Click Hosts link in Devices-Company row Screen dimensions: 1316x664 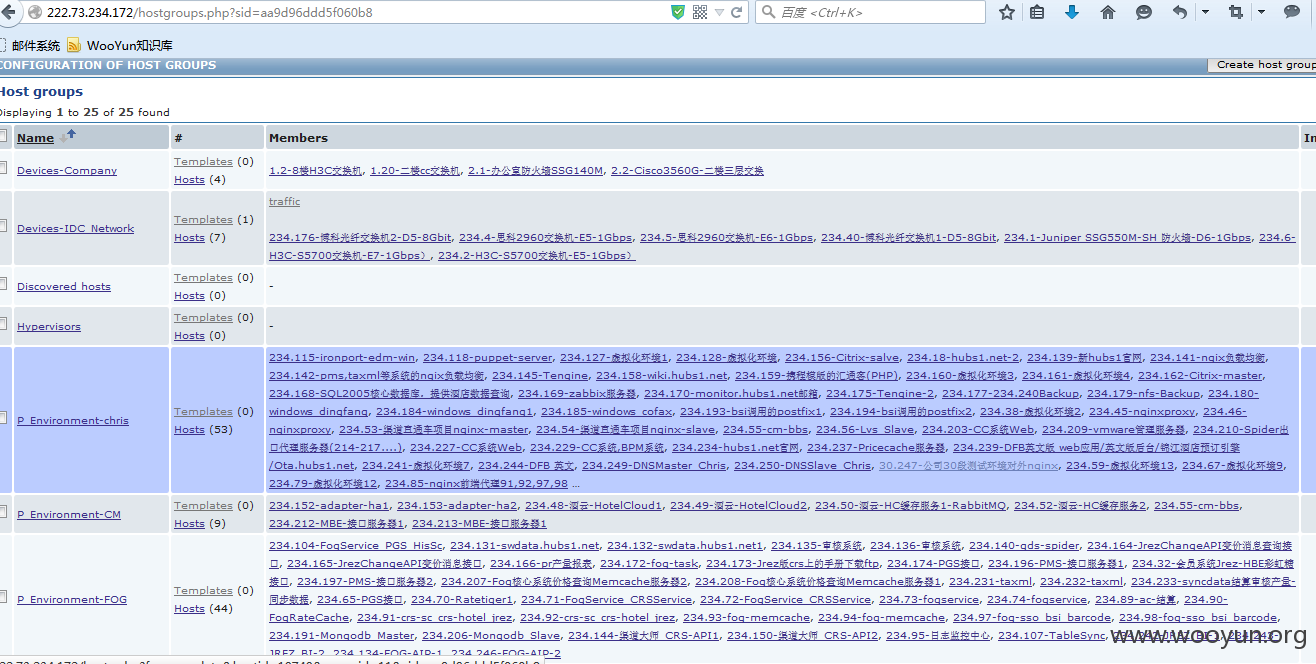(189, 180)
